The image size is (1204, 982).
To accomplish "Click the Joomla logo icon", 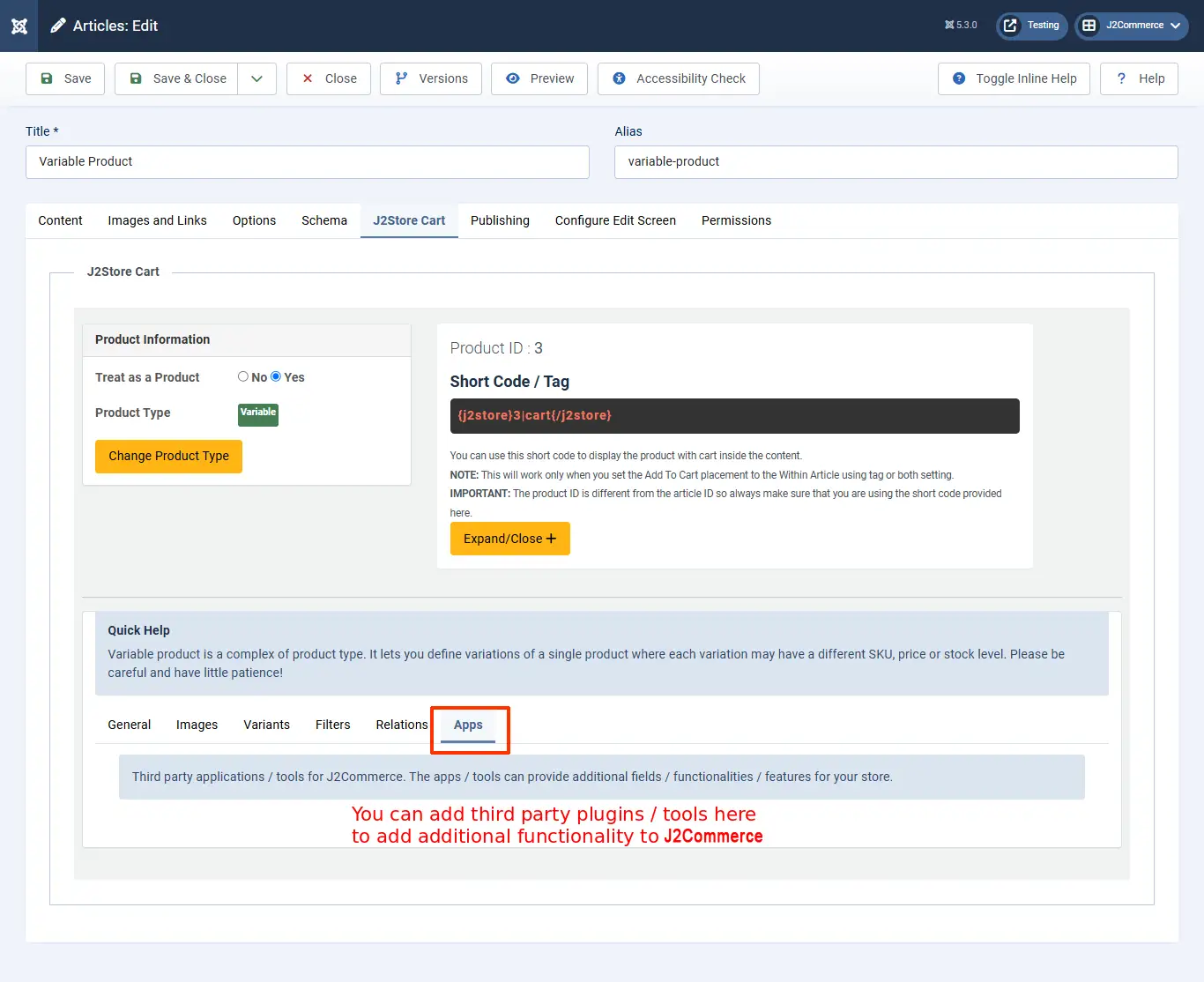I will 19,26.
